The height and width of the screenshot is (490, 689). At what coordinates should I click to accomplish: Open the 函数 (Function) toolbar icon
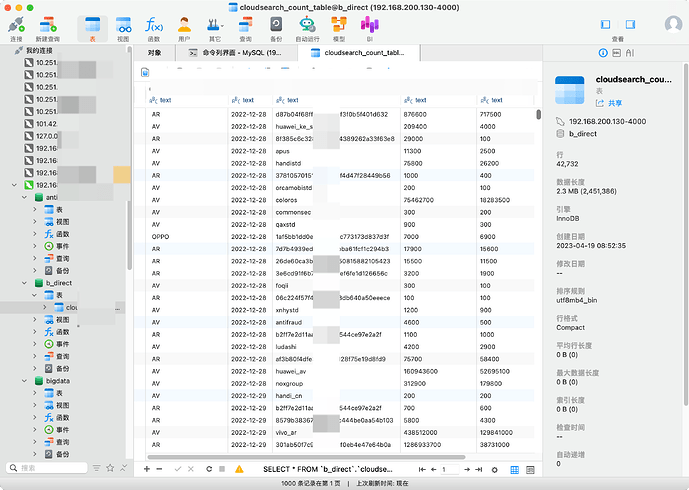pyautogui.click(x=154, y=29)
